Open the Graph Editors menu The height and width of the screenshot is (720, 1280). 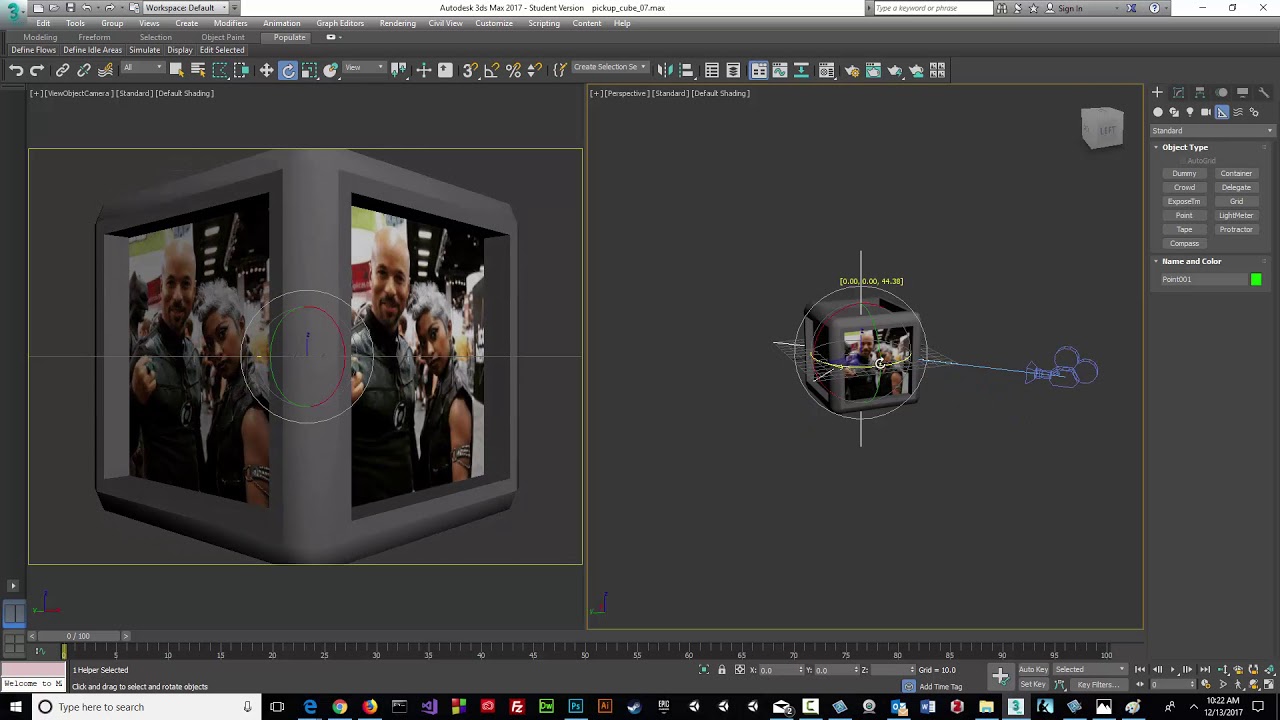tap(340, 23)
